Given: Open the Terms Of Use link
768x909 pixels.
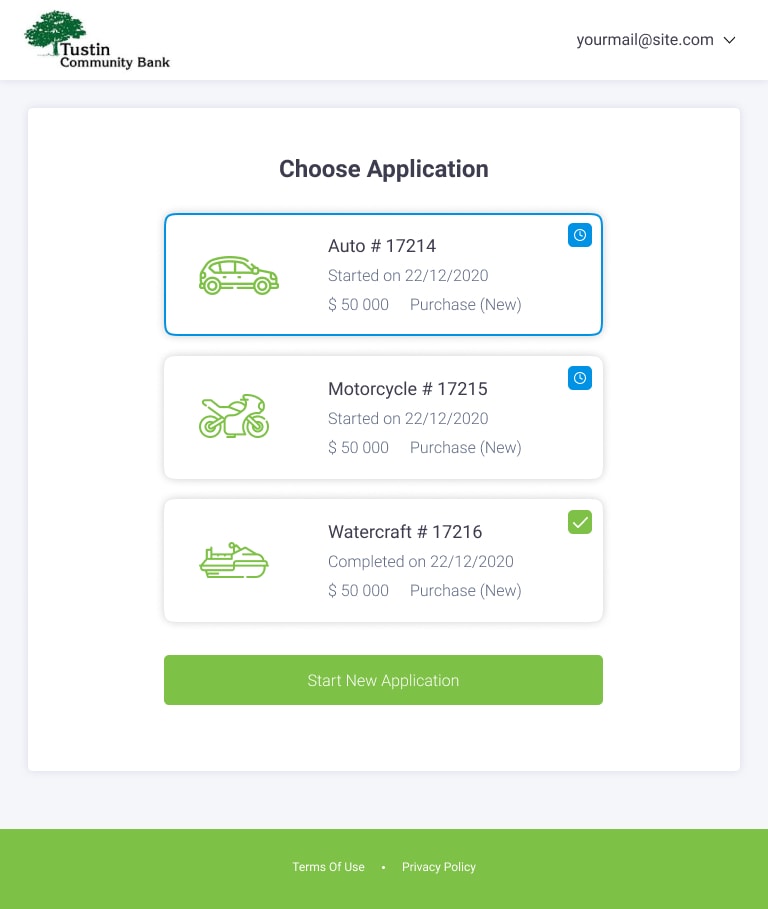Looking at the screenshot, I should click(x=328, y=867).
